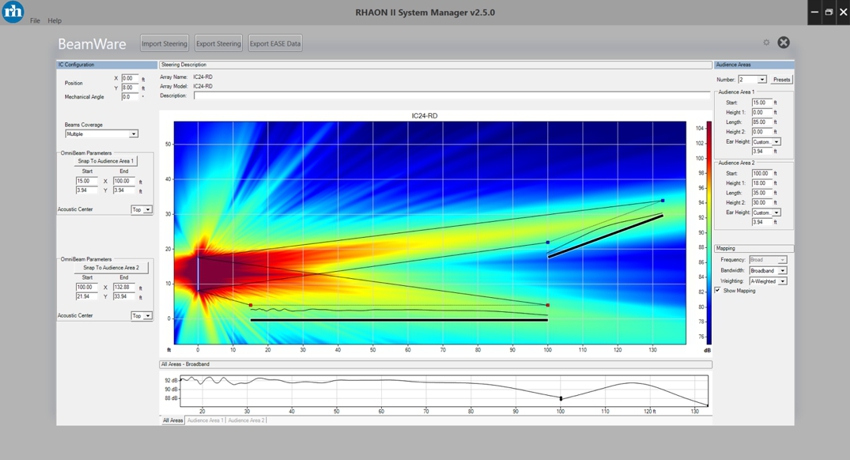Select blue beam handle near 22 ft height
The image size is (850, 460).
tap(548, 243)
